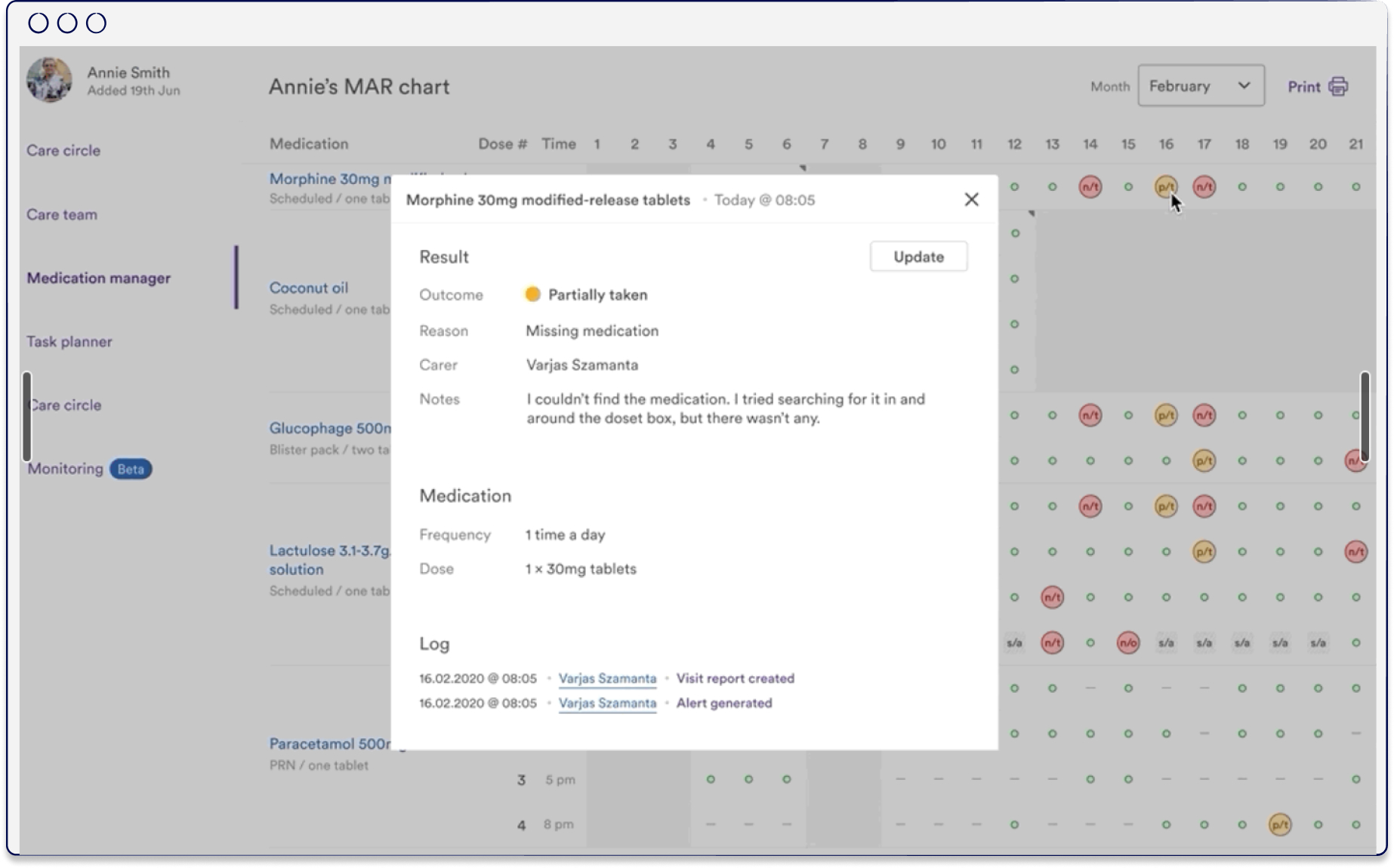
Task: Open the Coconut oil medication link
Action: 309,288
